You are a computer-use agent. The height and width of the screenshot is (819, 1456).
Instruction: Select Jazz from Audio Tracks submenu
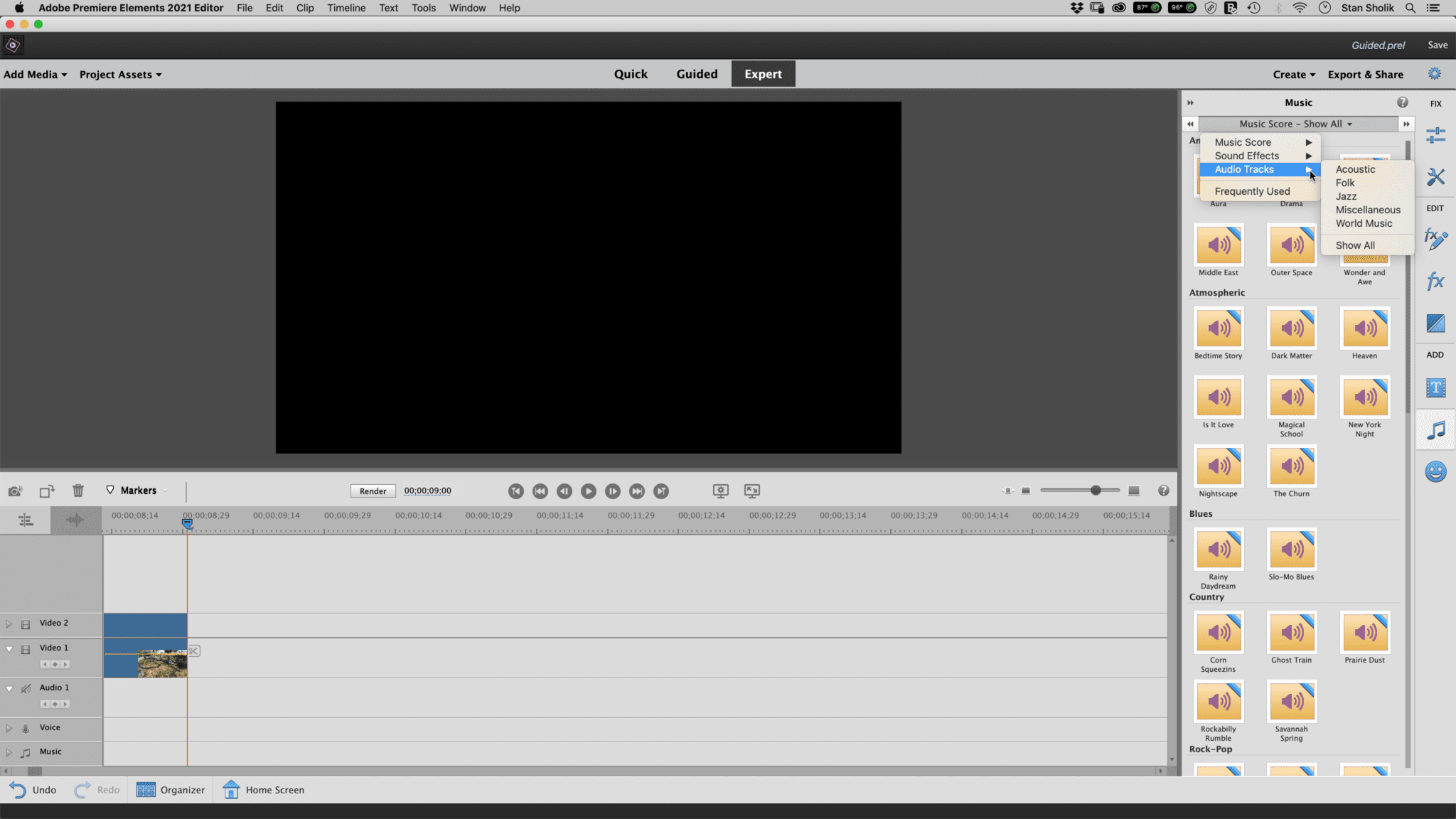click(x=1346, y=196)
